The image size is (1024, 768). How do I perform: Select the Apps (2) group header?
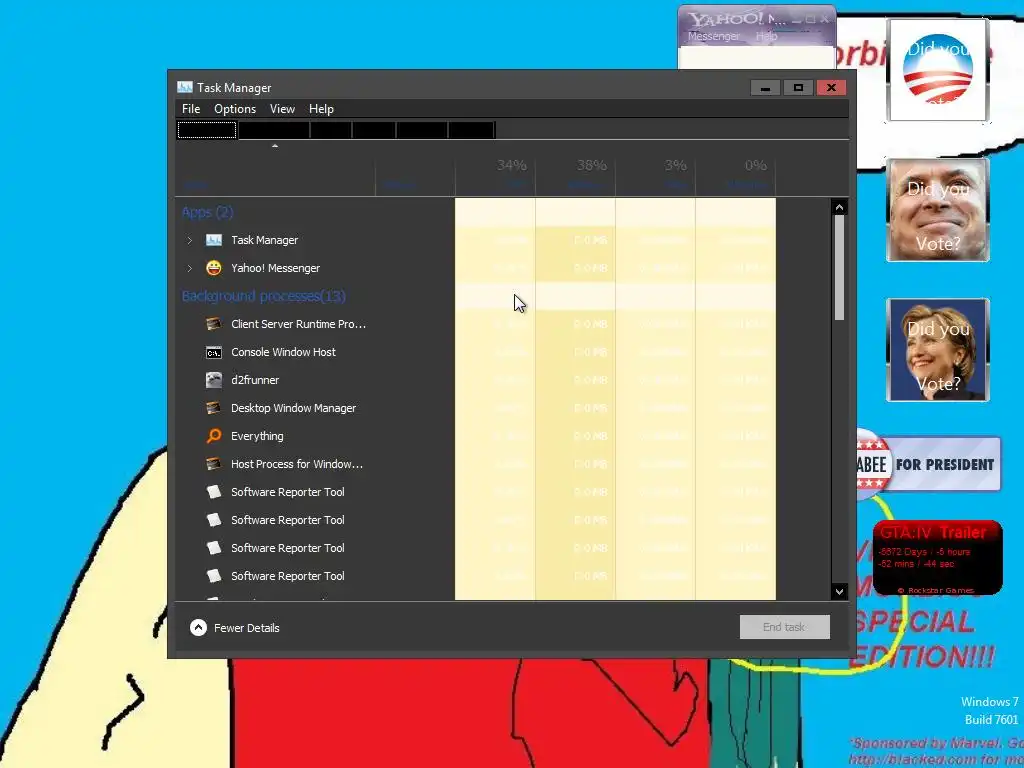(x=207, y=212)
